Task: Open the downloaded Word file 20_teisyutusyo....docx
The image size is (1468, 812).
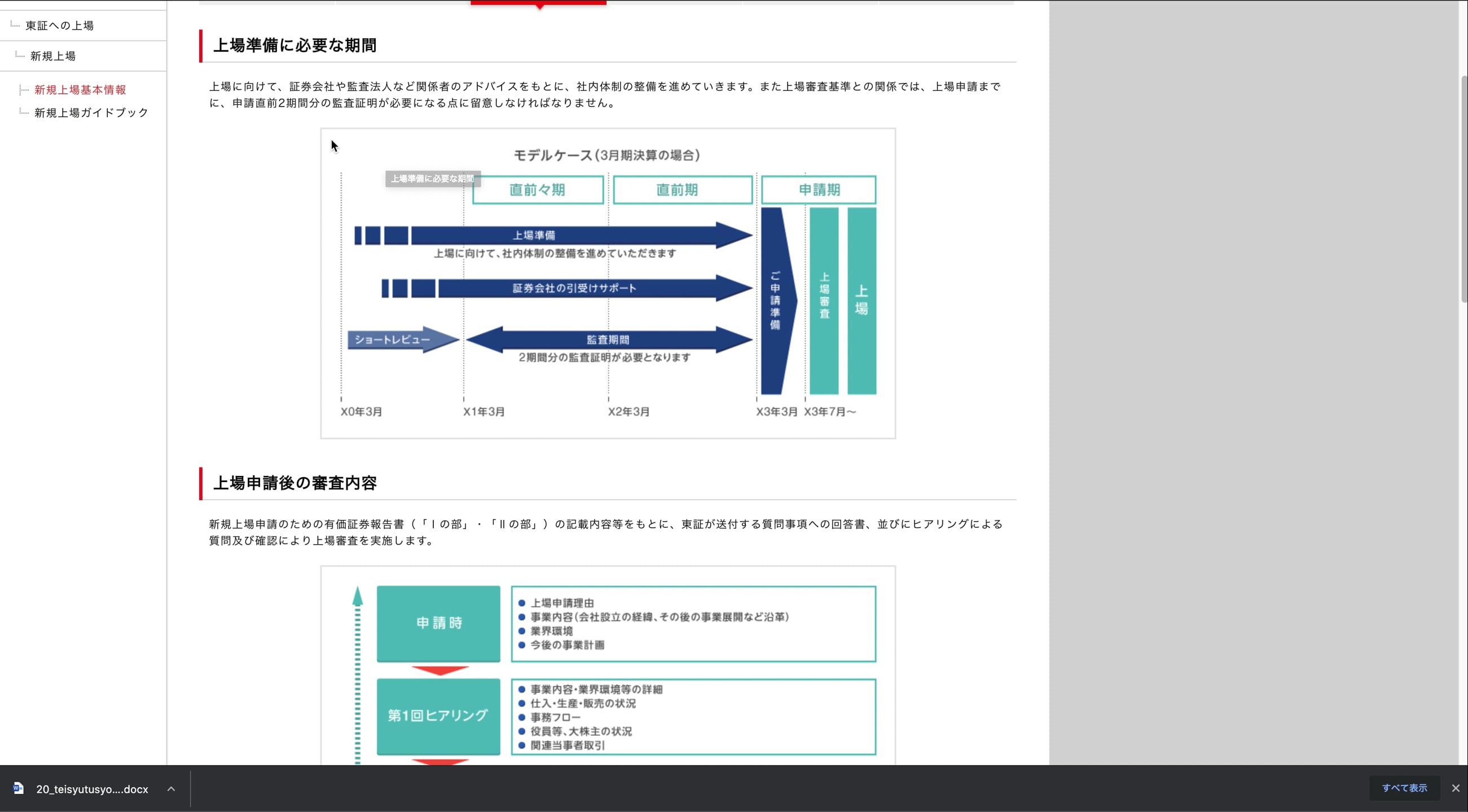Action: (91, 789)
